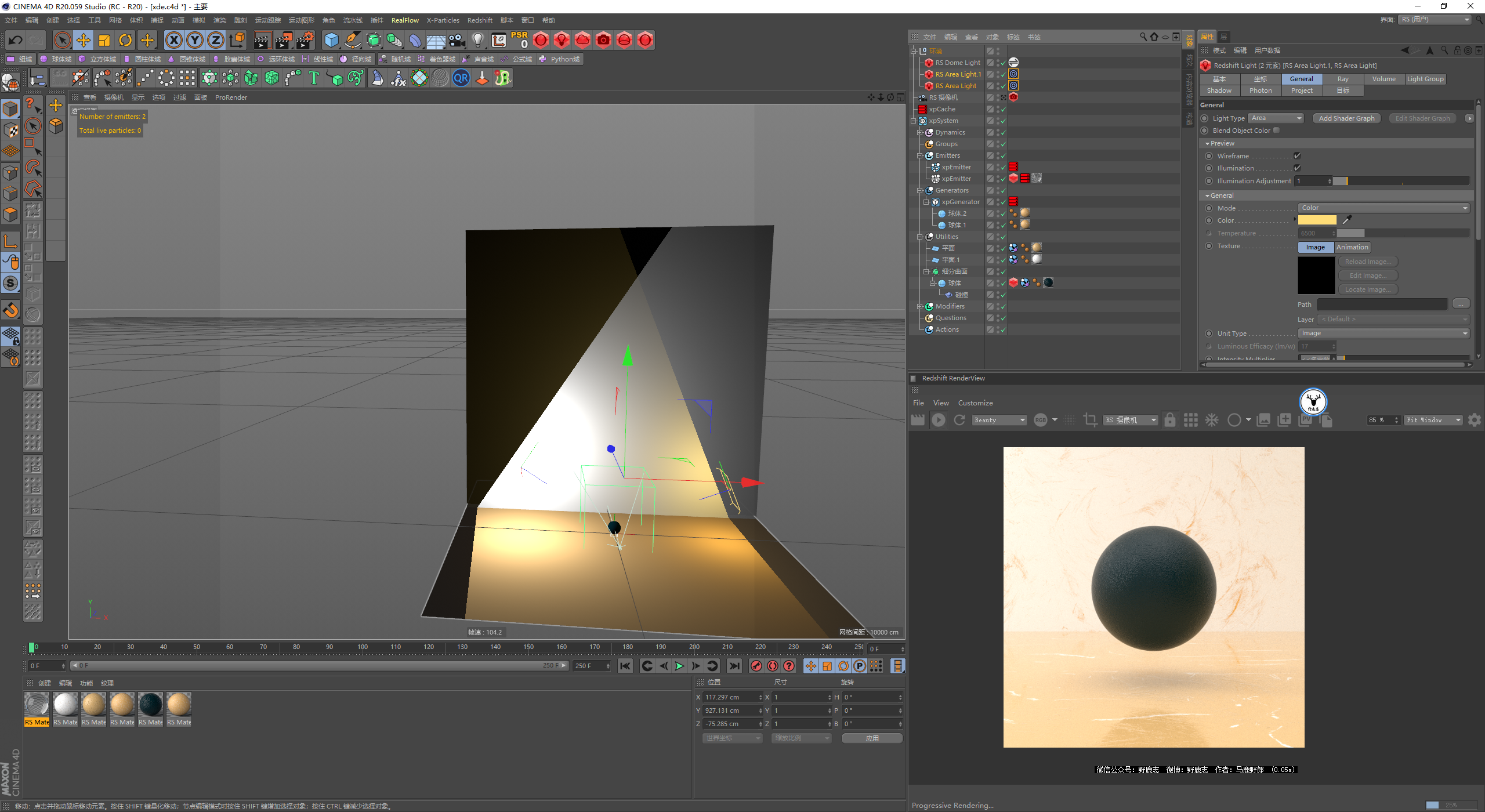This screenshot has height=812, width=1485.
Task: Toggle X axis lock button
Action: pos(173,40)
